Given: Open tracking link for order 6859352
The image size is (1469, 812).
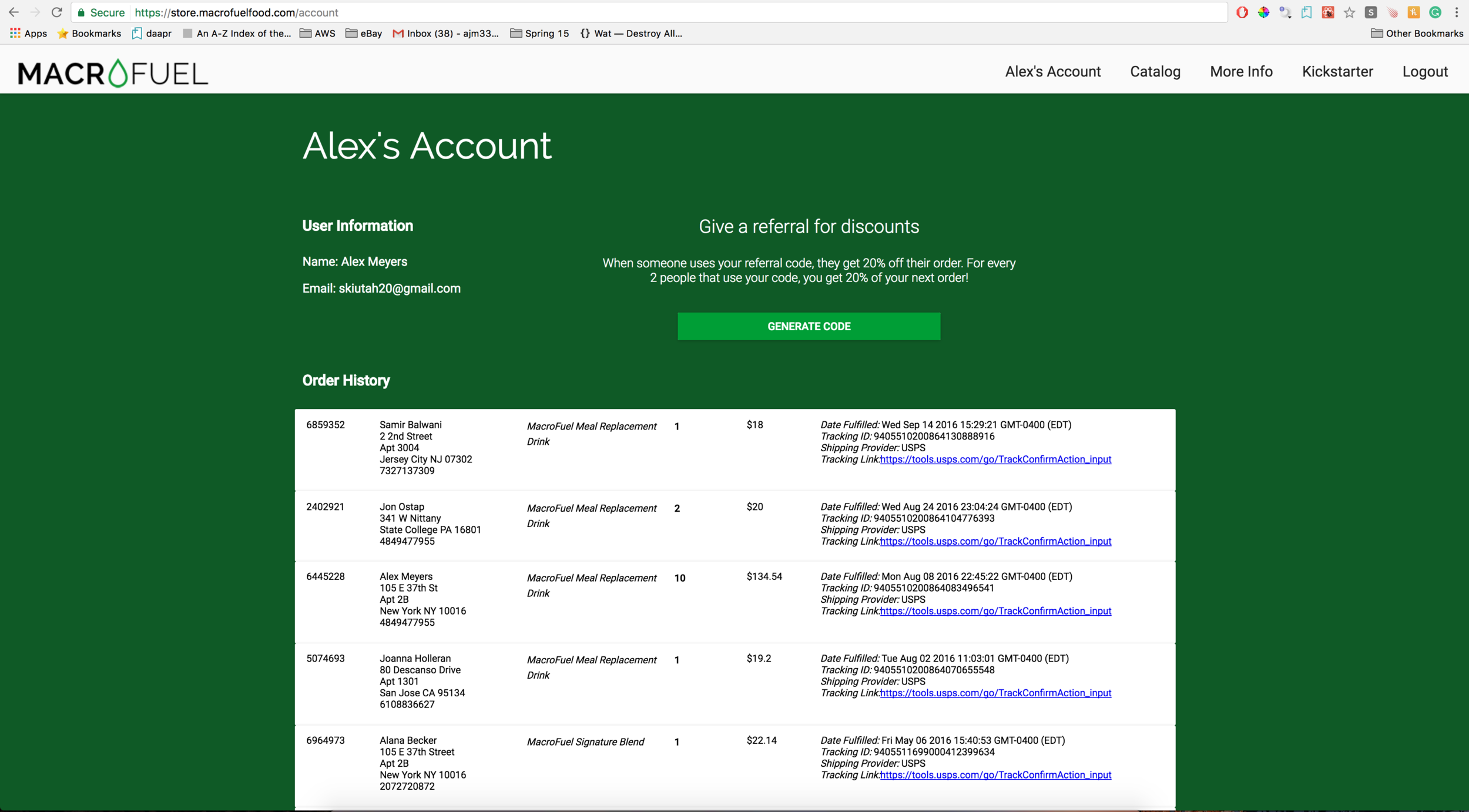Looking at the screenshot, I should tap(995, 459).
